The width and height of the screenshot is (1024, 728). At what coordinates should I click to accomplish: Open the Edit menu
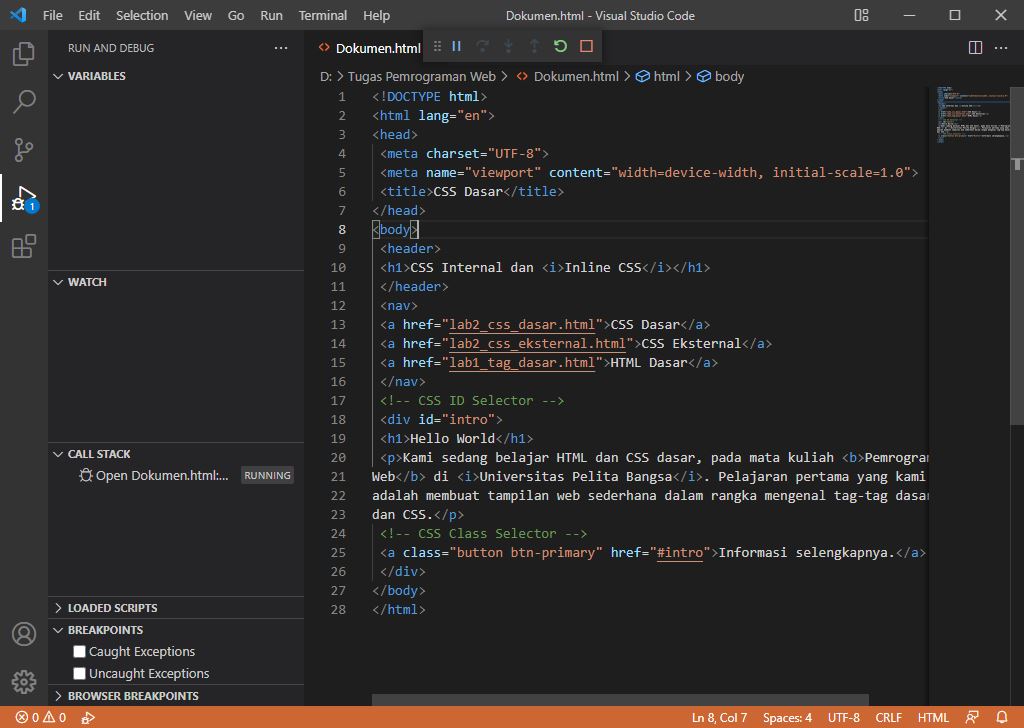tap(89, 15)
